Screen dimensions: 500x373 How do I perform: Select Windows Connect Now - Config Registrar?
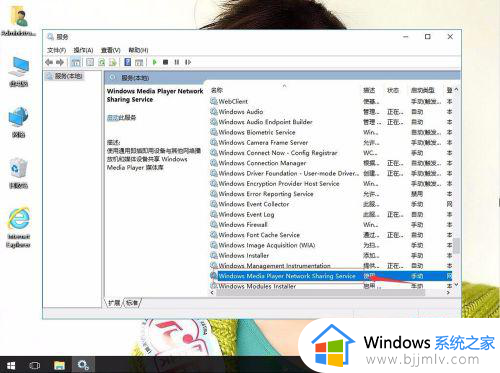coord(330,153)
